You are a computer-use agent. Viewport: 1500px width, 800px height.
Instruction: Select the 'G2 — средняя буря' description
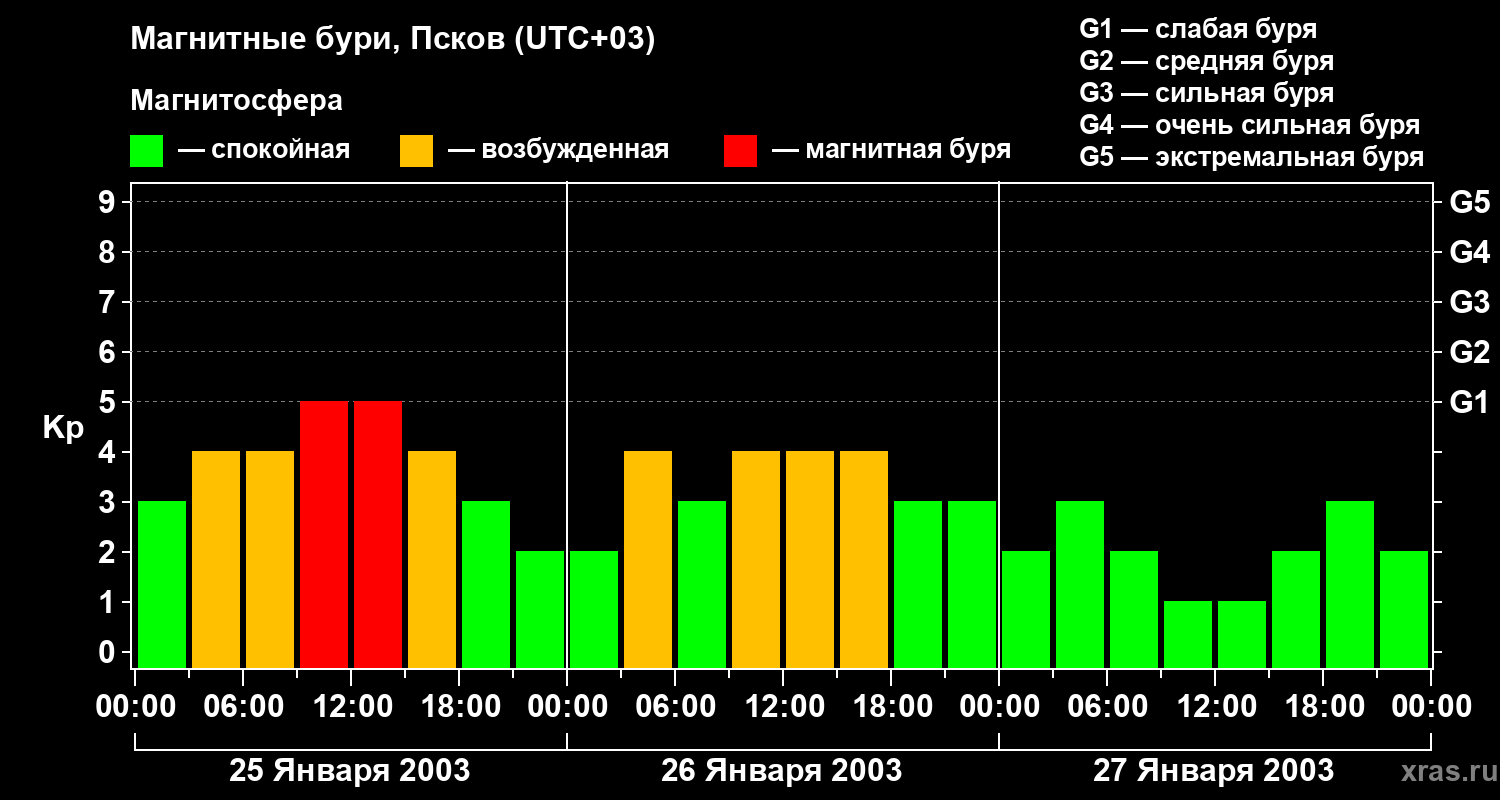click(1206, 61)
